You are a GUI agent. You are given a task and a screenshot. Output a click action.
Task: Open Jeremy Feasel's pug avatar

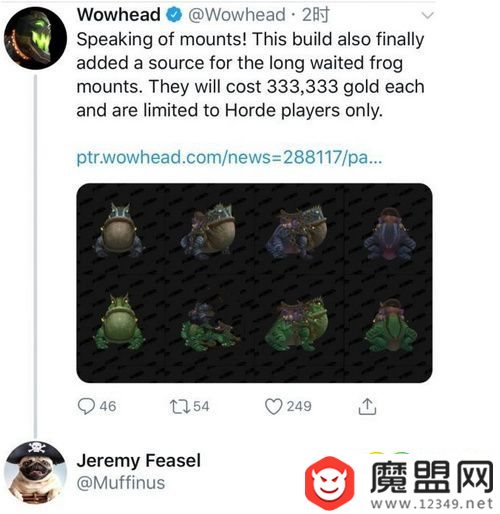[x=36, y=472]
